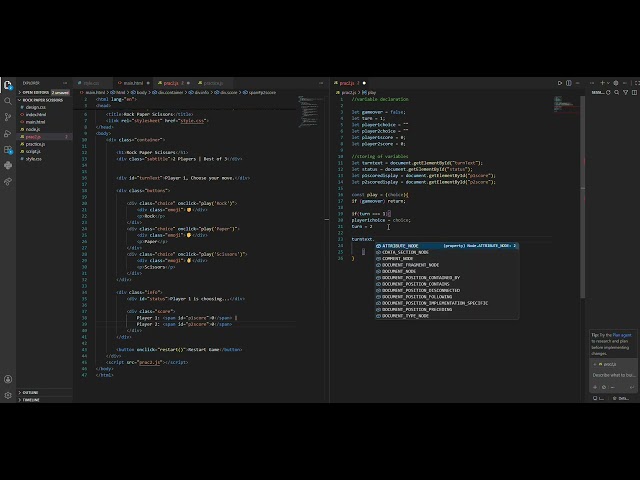Click the left editor minimap
This screenshot has height=480, width=640.
point(309,111)
